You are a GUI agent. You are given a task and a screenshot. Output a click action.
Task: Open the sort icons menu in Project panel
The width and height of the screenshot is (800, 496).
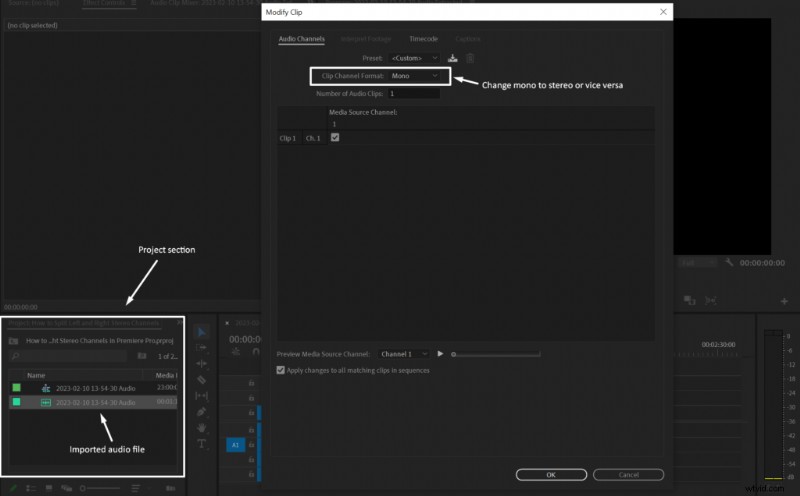click(136, 488)
